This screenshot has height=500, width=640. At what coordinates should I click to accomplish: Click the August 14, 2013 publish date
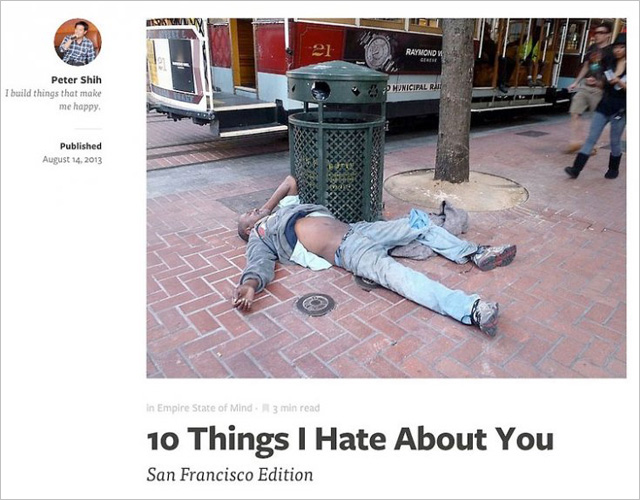tap(72, 159)
